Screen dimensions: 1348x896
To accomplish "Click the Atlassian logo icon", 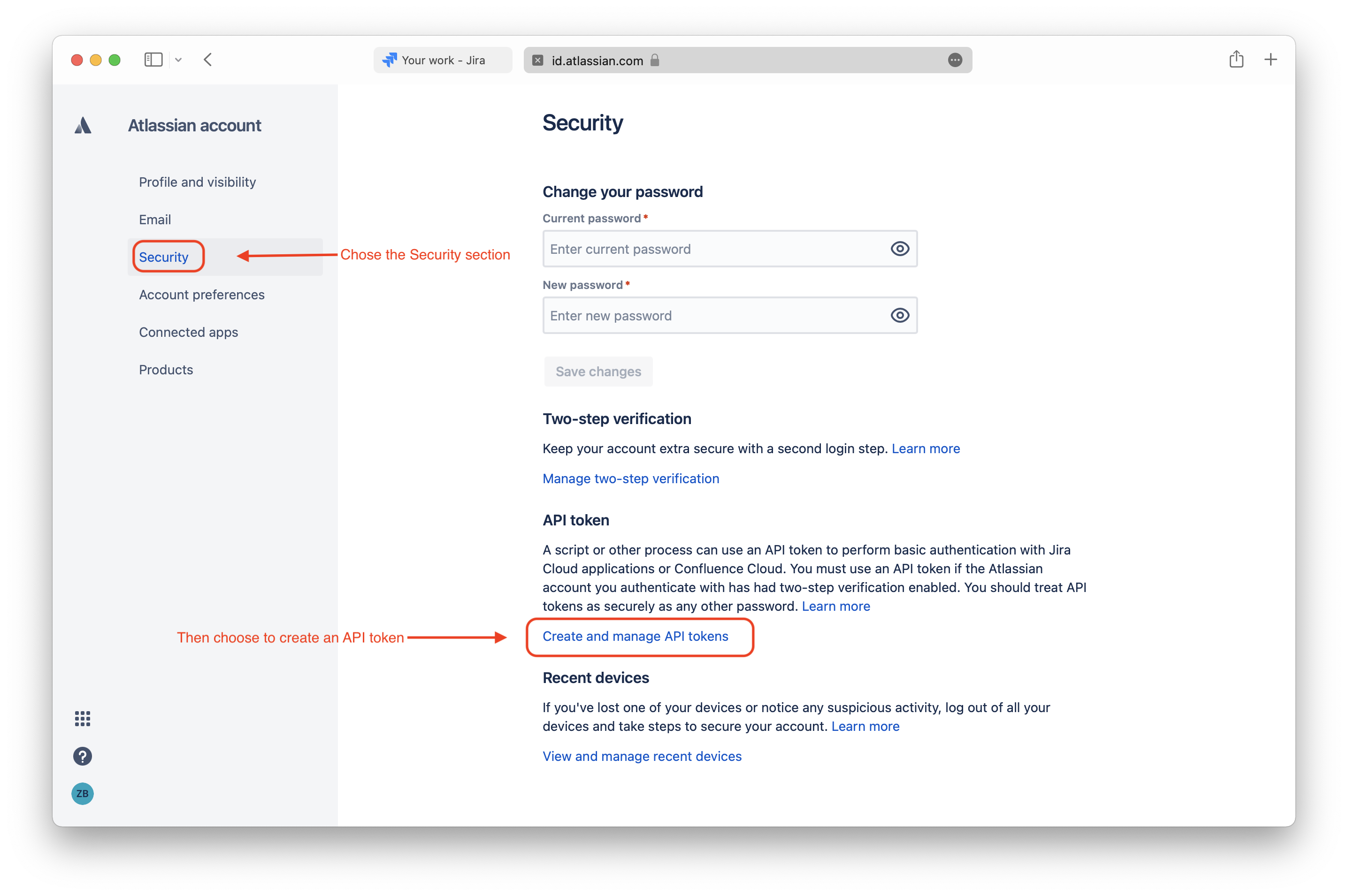I will 83,126.
